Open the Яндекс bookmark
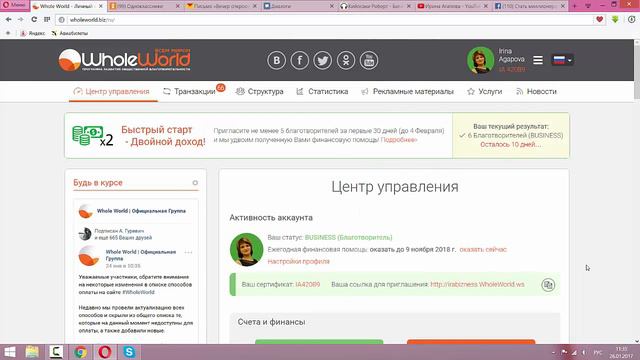 pos(33,33)
